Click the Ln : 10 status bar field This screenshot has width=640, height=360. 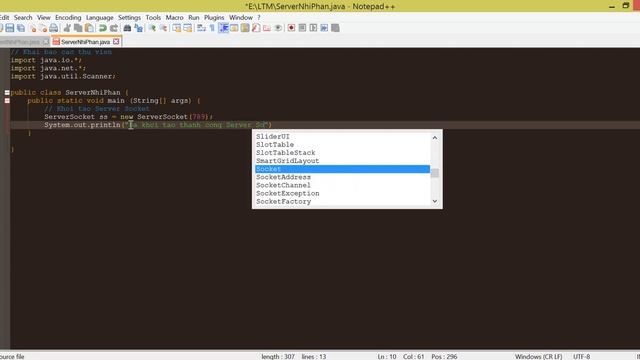pyautogui.click(x=387, y=356)
